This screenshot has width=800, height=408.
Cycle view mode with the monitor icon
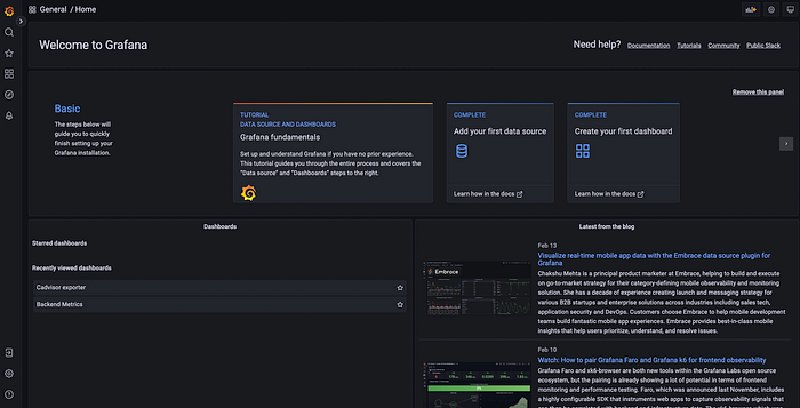pyautogui.click(x=790, y=10)
